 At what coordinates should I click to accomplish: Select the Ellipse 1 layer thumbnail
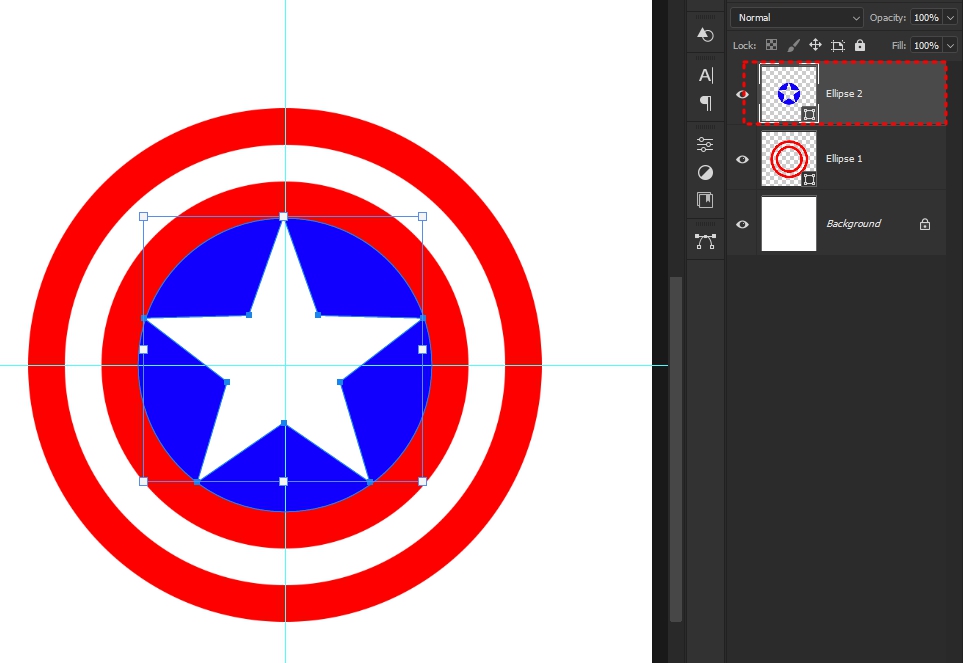(x=789, y=158)
